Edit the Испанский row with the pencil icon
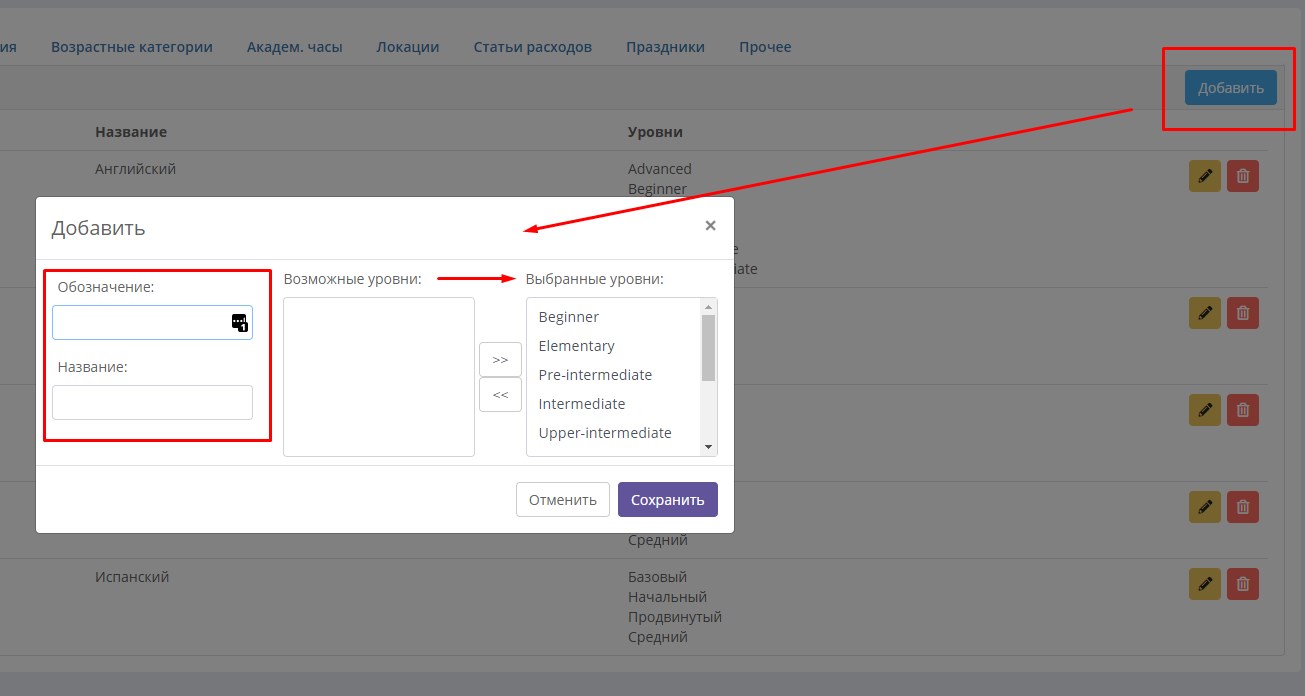 (1205, 584)
